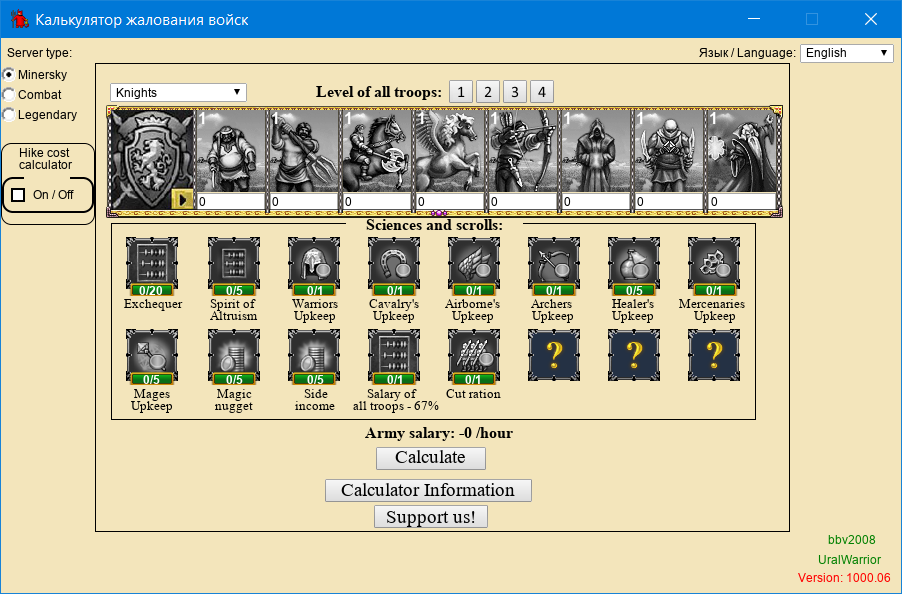Select the Minersky server type
Image resolution: width=902 pixels, height=594 pixels.
click(x=9, y=75)
